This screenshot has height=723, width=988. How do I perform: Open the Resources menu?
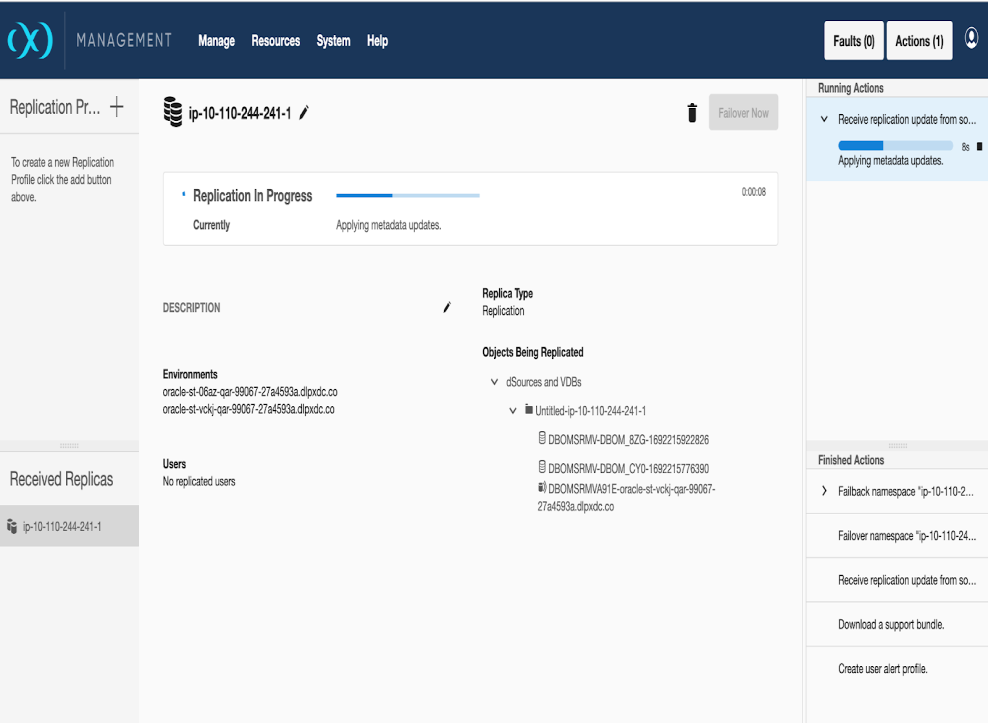[275, 41]
